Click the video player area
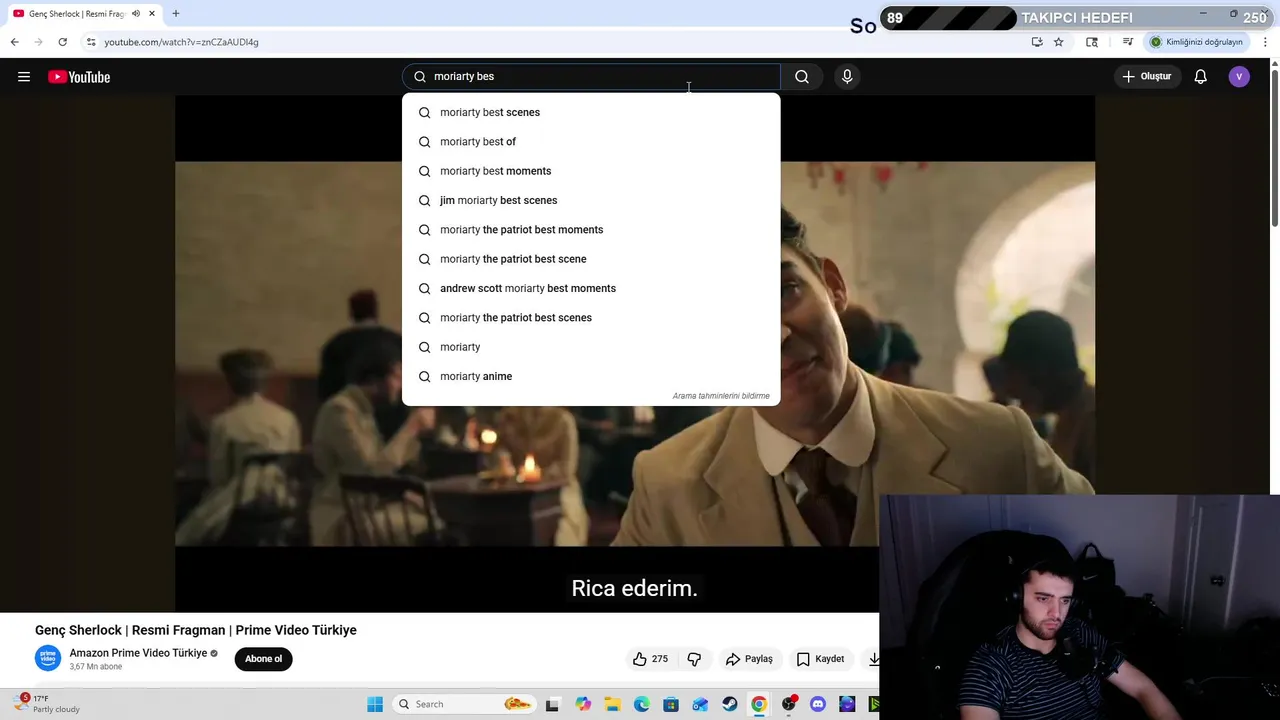 [x=635, y=354]
